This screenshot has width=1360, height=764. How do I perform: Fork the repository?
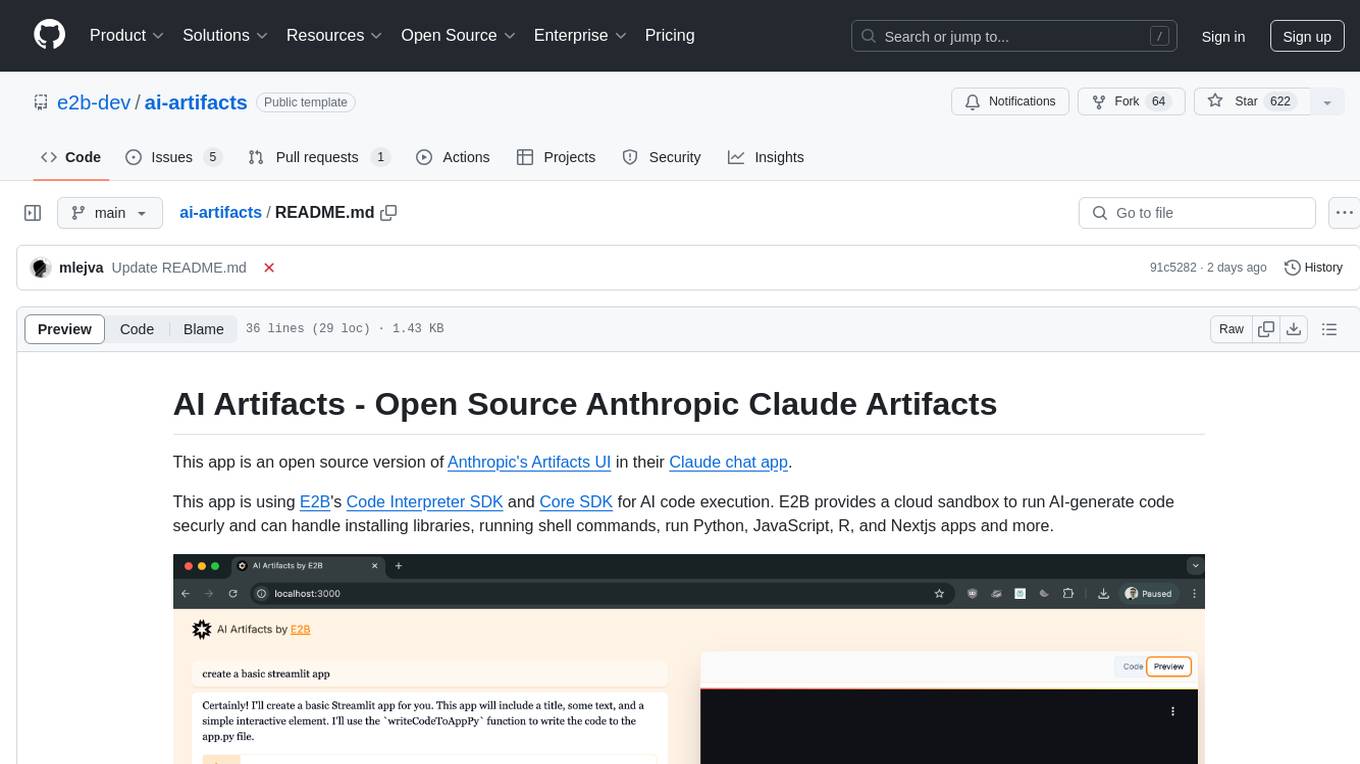point(1131,101)
